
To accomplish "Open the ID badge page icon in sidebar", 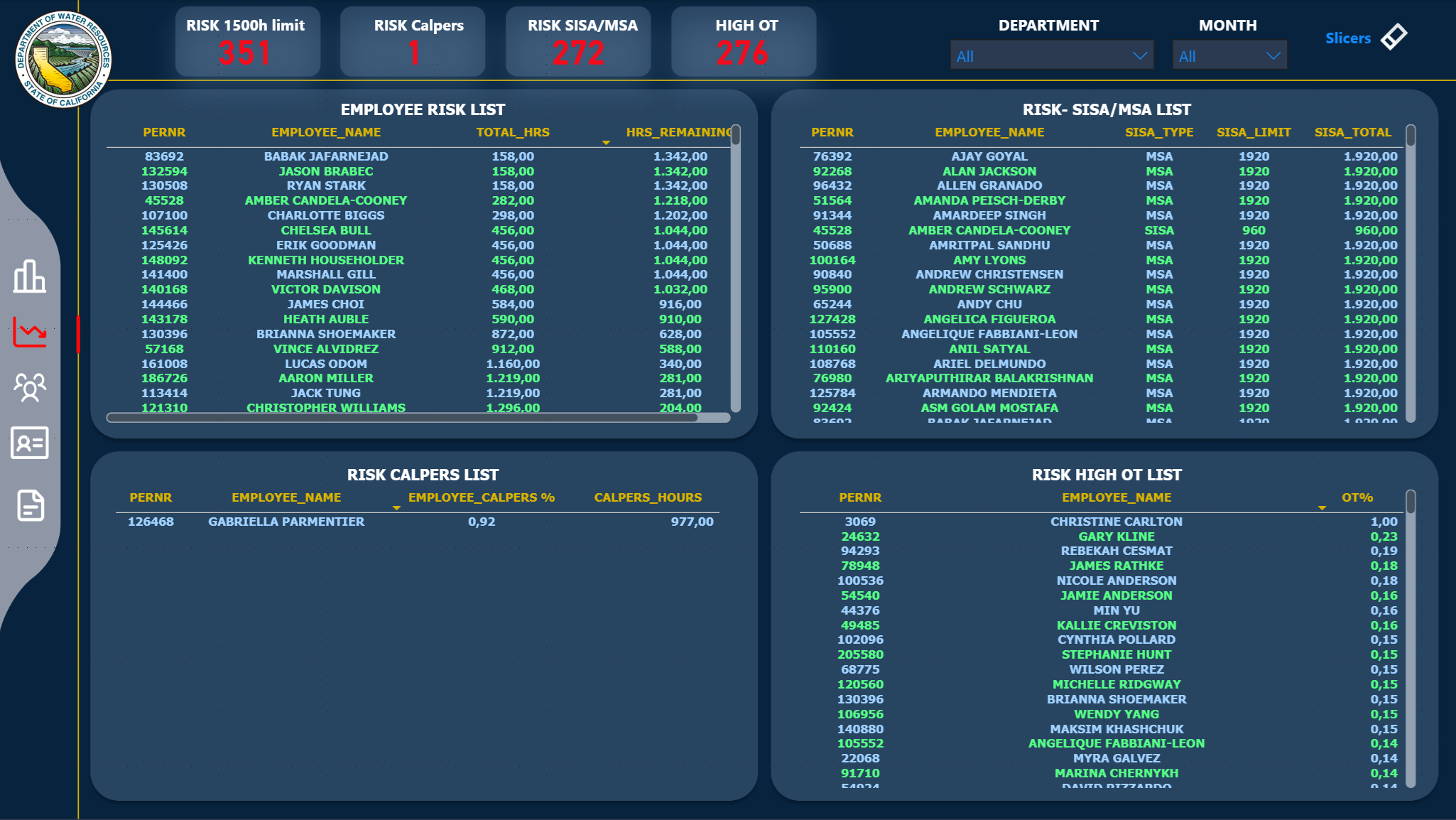I will pyautogui.click(x=29, y=443).
